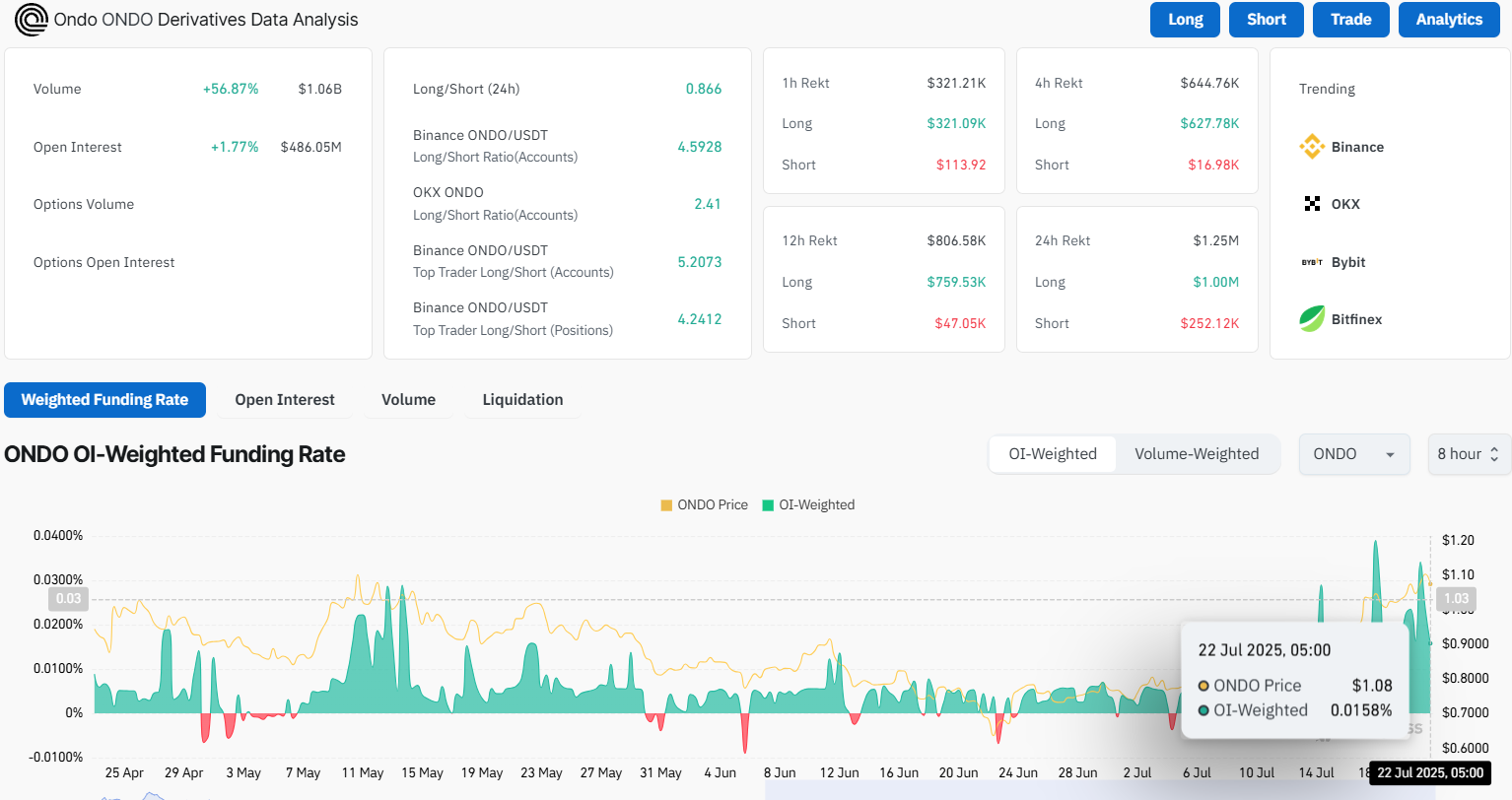This screenshot has height=800, width=1512.
Task: Click the Bitfinex leaf logo
Action: pos(1312,319)
